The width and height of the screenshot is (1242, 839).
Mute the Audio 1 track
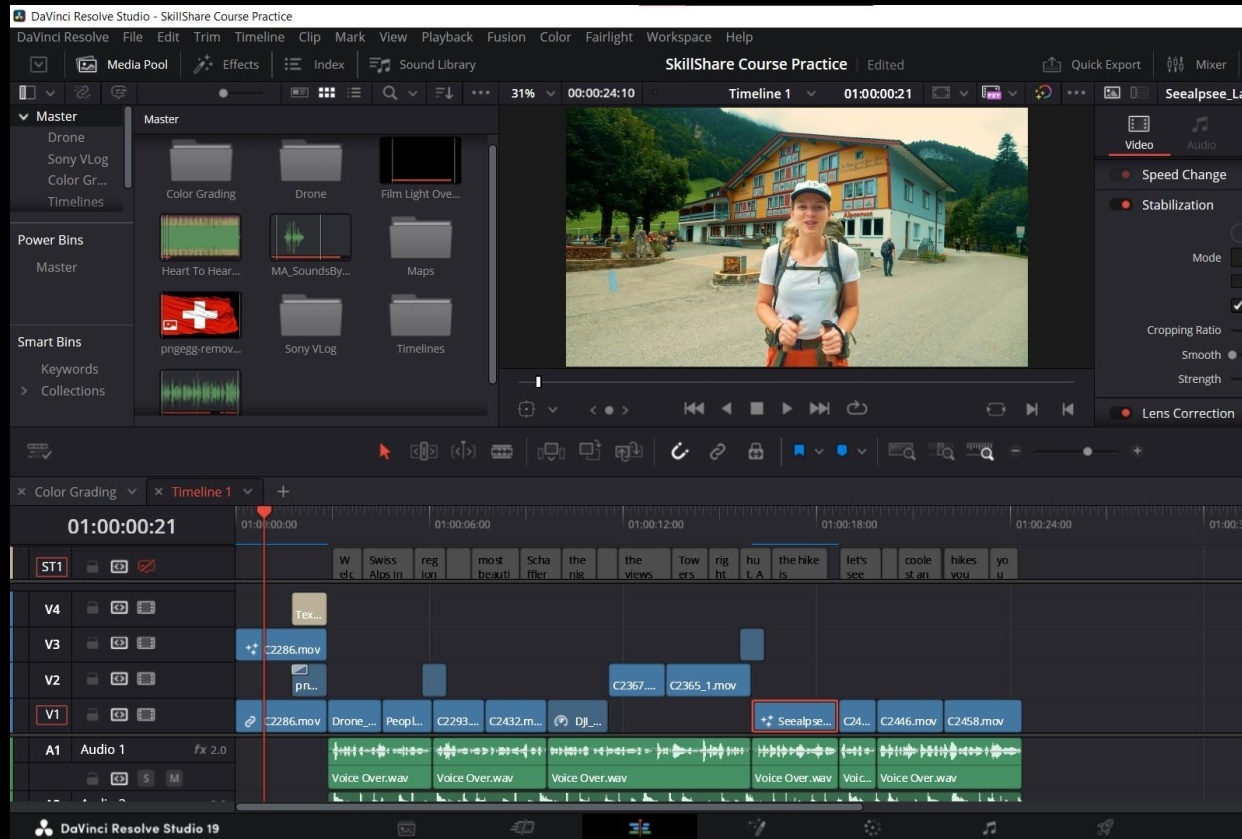point(174,779)
